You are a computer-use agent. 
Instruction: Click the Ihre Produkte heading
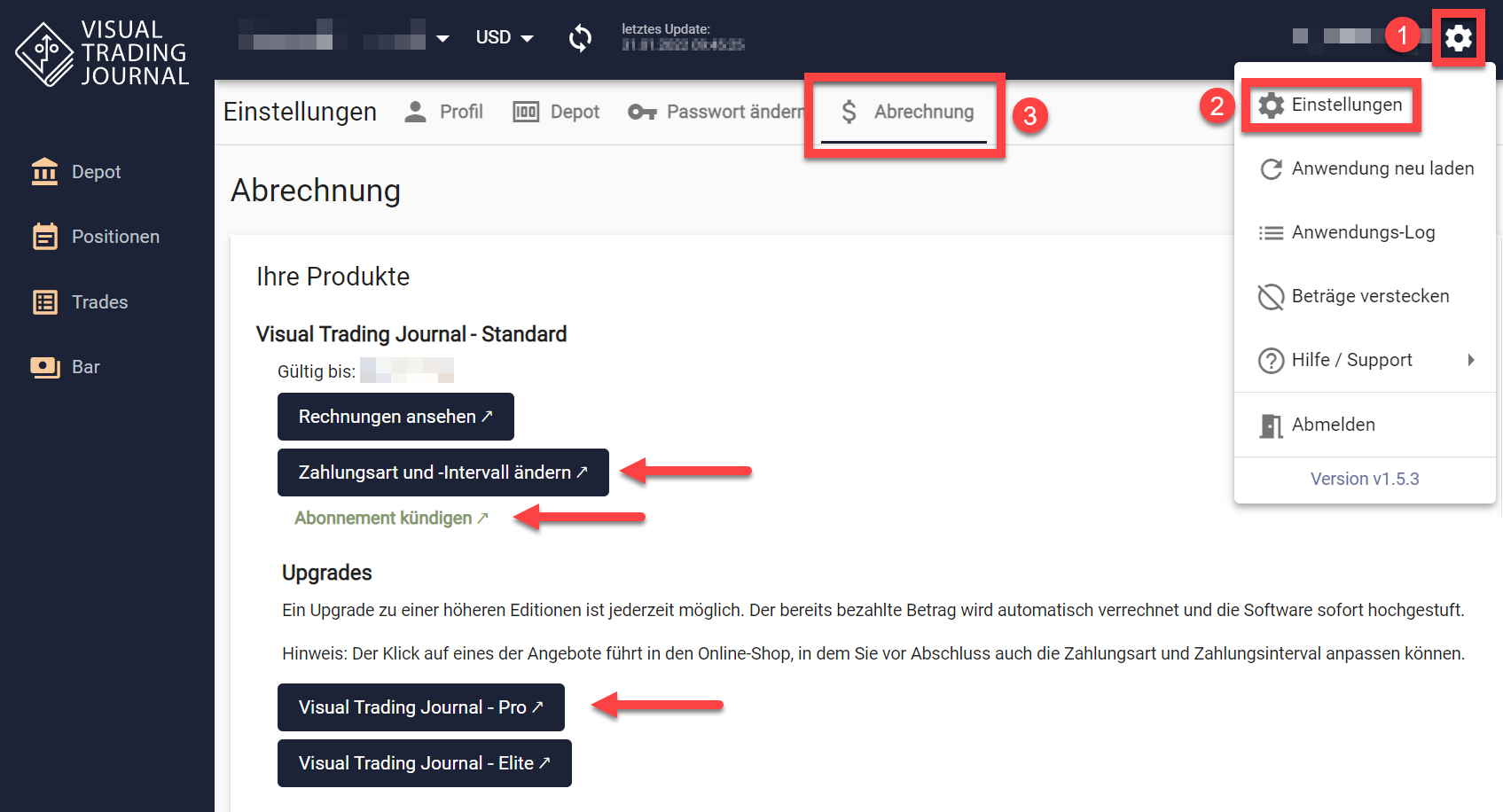(x=333, y=277)
